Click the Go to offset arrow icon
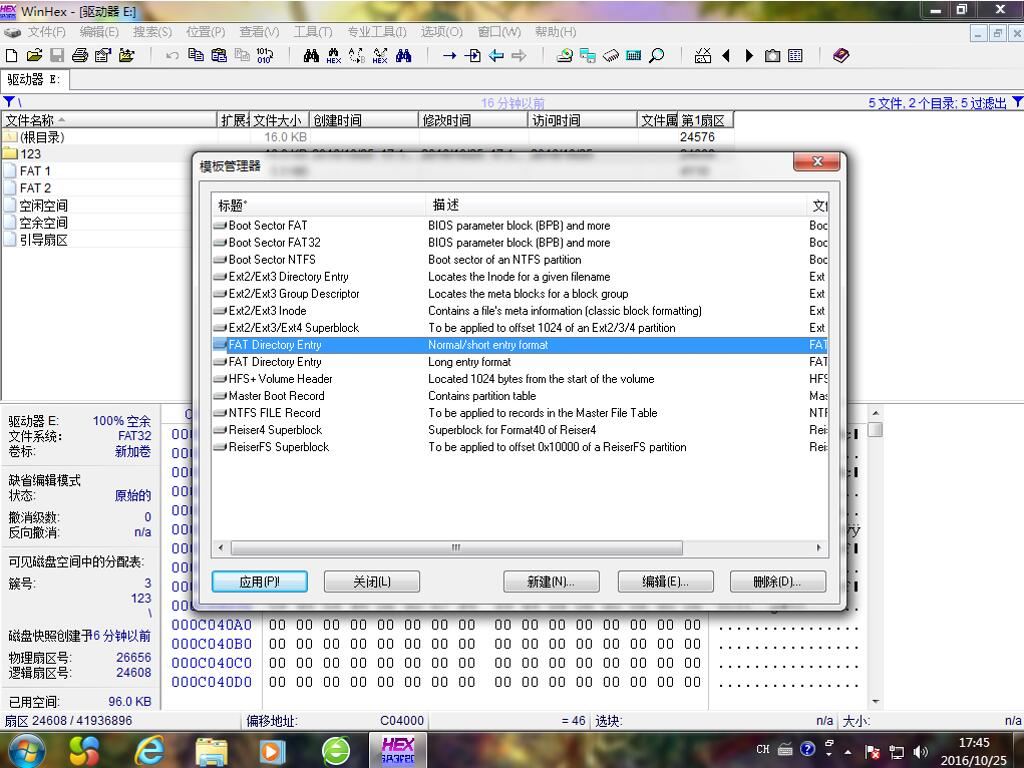This screenshot has width=1024, height=768. click(x=449, y=56)
